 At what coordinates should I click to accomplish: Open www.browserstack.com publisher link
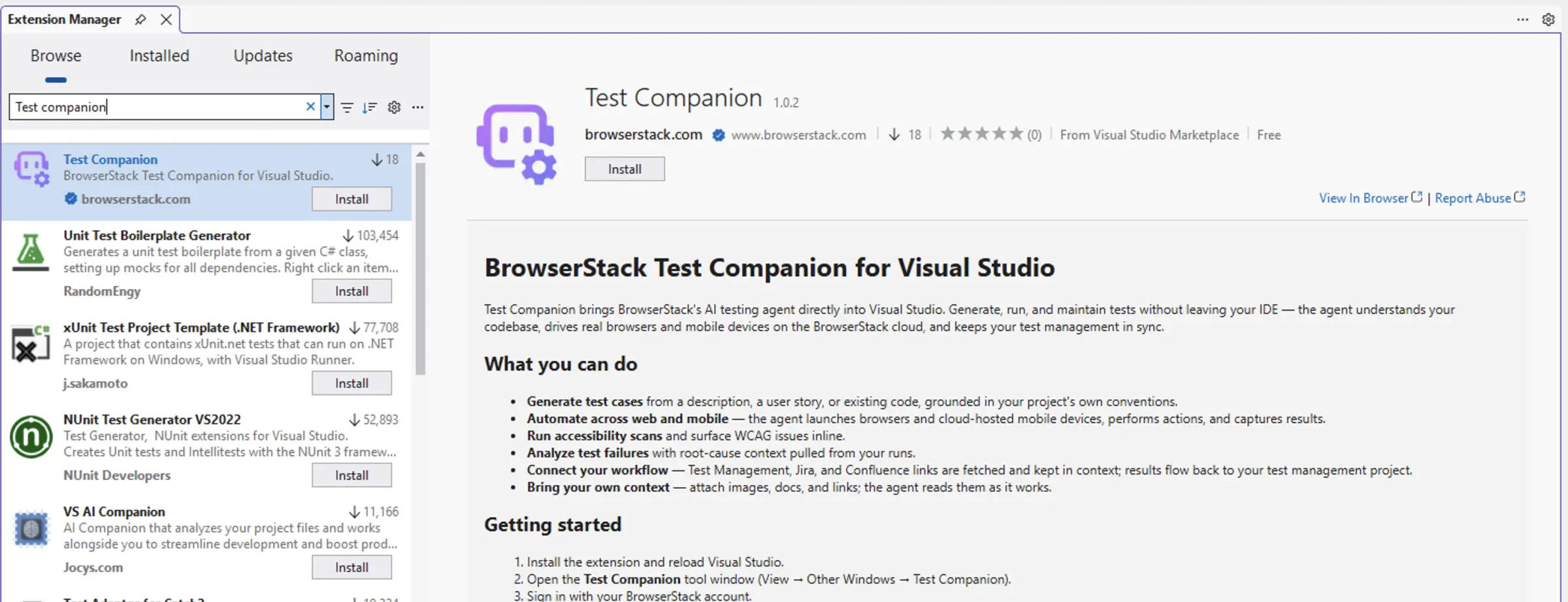click(x=798, y=135)
